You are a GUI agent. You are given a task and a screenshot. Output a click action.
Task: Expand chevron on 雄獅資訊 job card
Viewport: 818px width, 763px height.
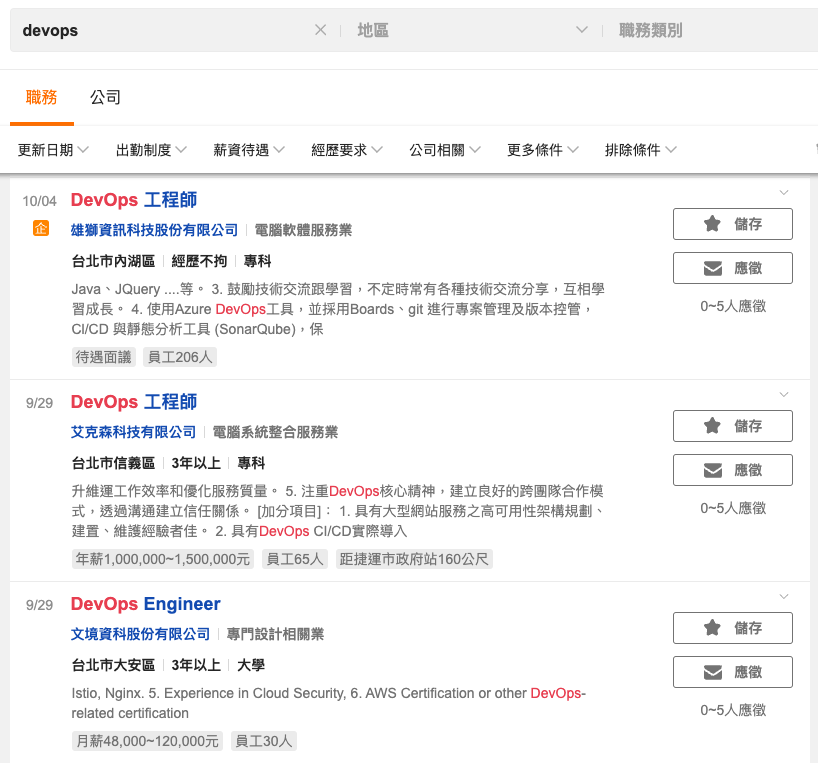pyautogui.click(x=784, y=192)
